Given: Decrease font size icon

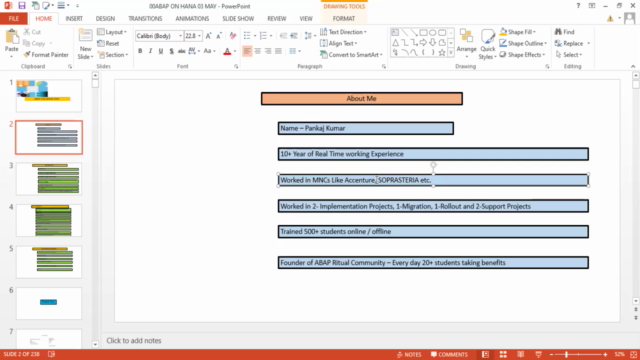Looking at the screenshot, I should [x=219, y=36].
